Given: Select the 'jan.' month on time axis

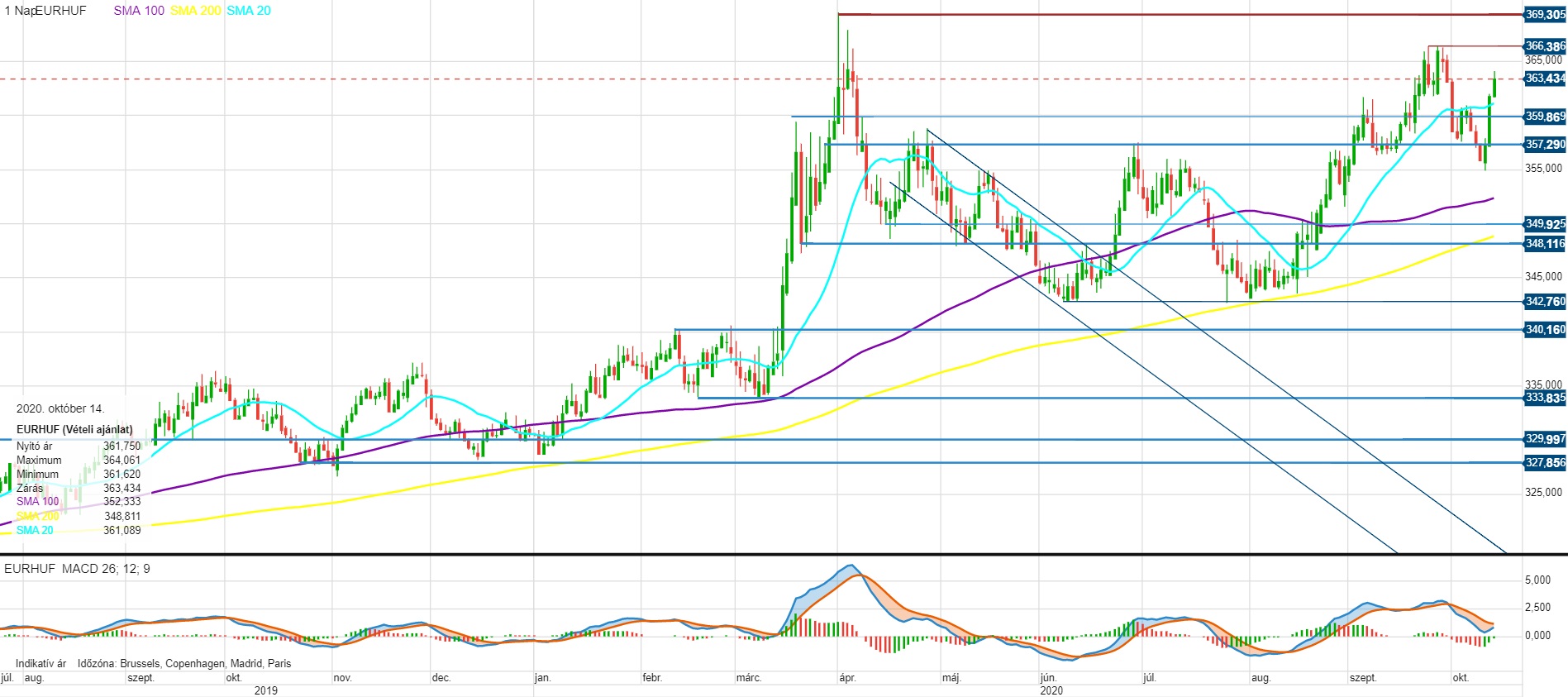Looking at the screenshot, I should click(x=542, y=678).
